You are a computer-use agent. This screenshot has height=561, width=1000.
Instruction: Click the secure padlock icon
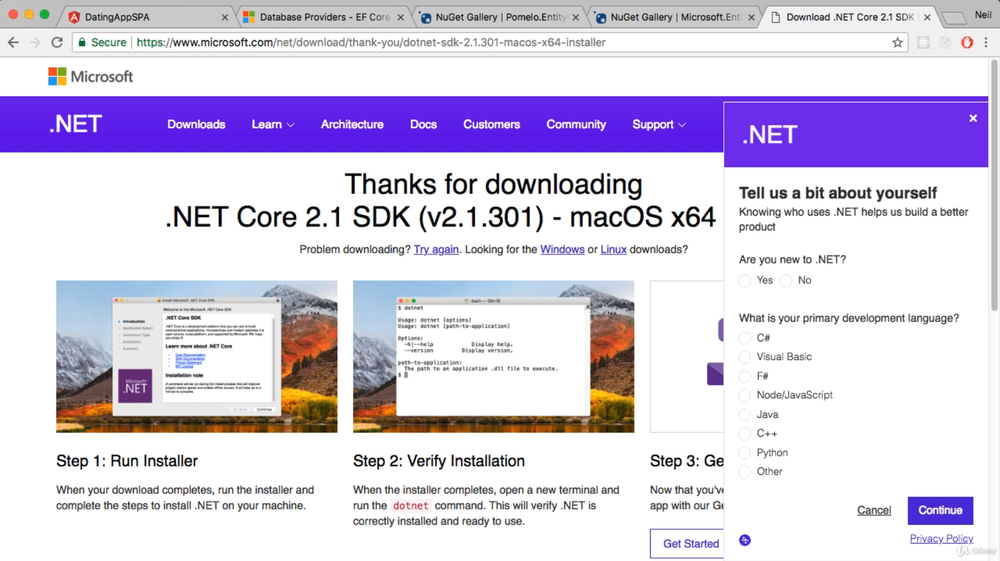(x=82, y=43)
